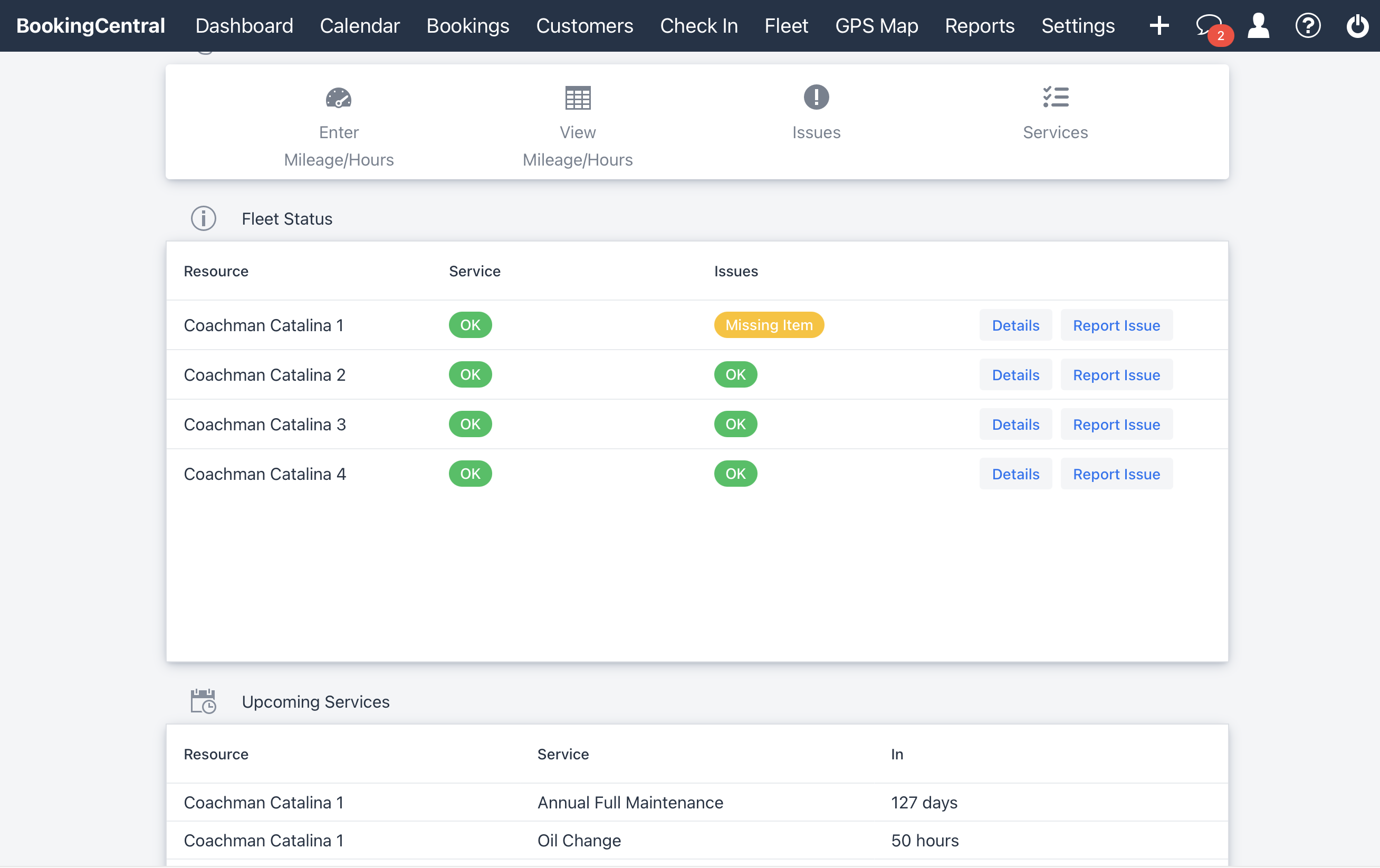Navigate to Customers

coord(584,26)
